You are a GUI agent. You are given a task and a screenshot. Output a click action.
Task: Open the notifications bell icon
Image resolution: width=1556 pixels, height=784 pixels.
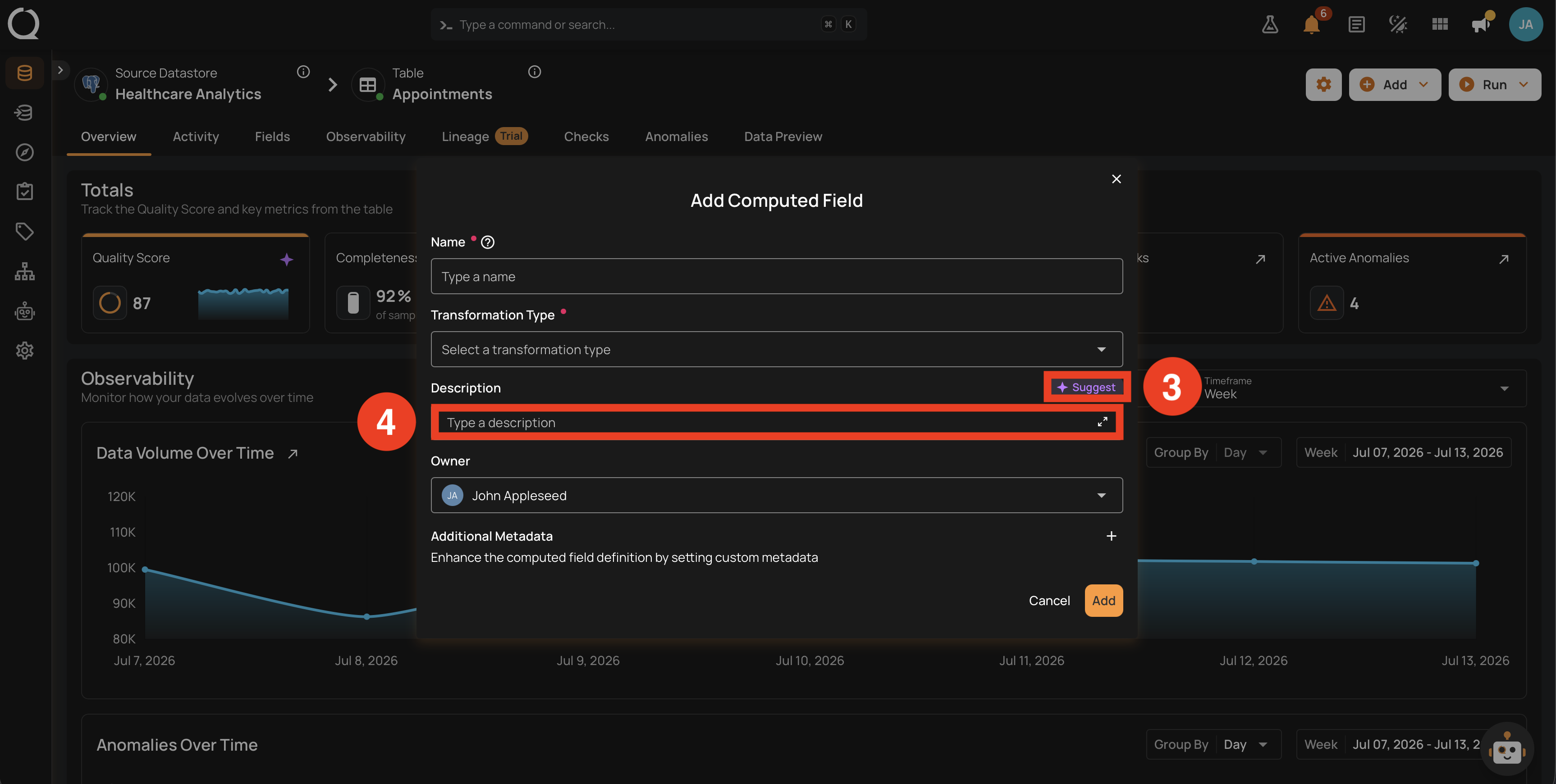(x=1311, y=25)
